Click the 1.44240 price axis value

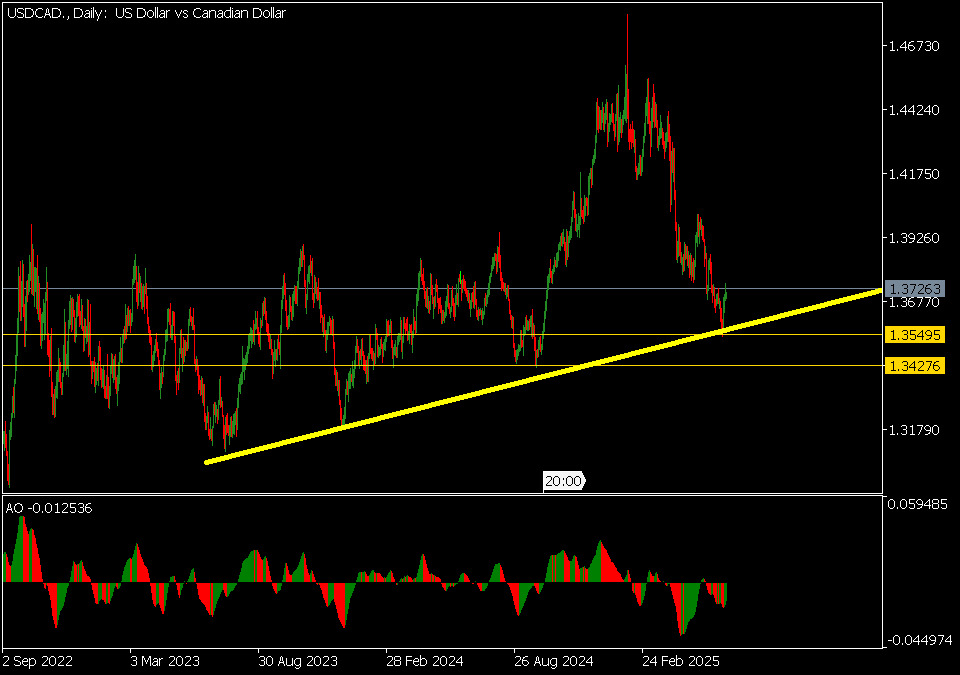pos(913,110)
